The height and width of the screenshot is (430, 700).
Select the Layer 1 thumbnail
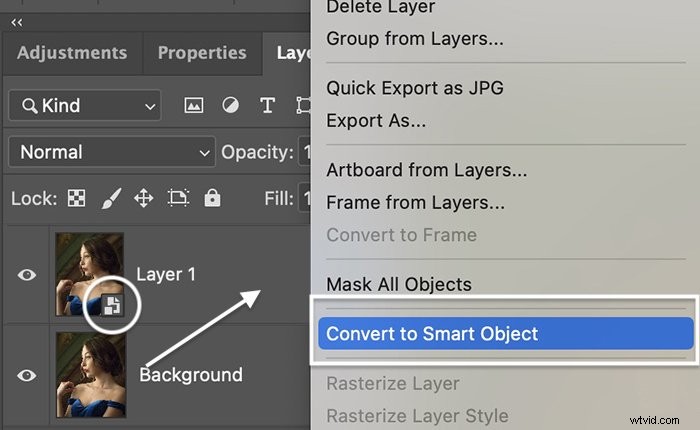pyautogui.click(x=89, y=274)
